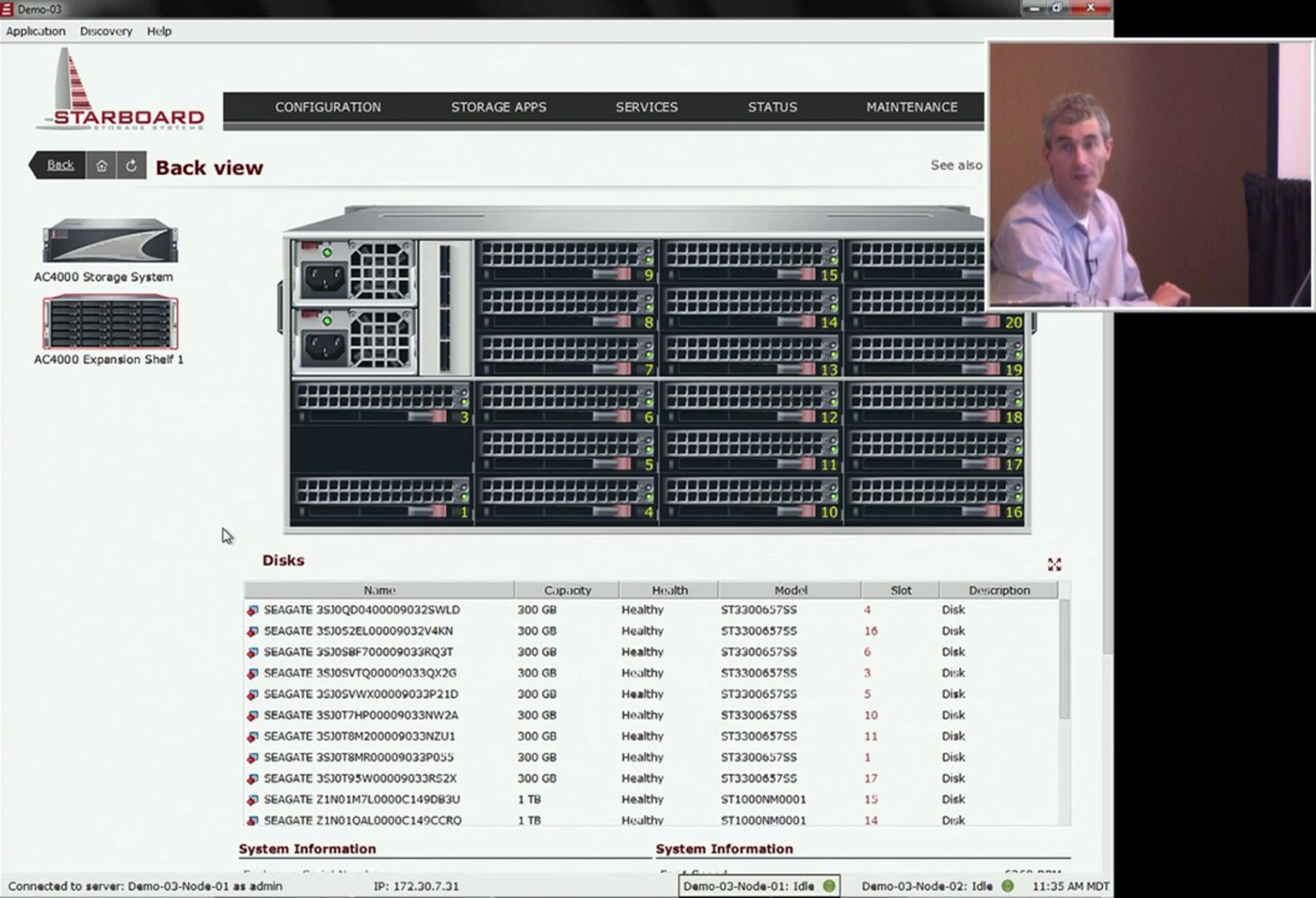Select drive bay 12 in chassis
1316x898 pixels.
coord(751,404)
